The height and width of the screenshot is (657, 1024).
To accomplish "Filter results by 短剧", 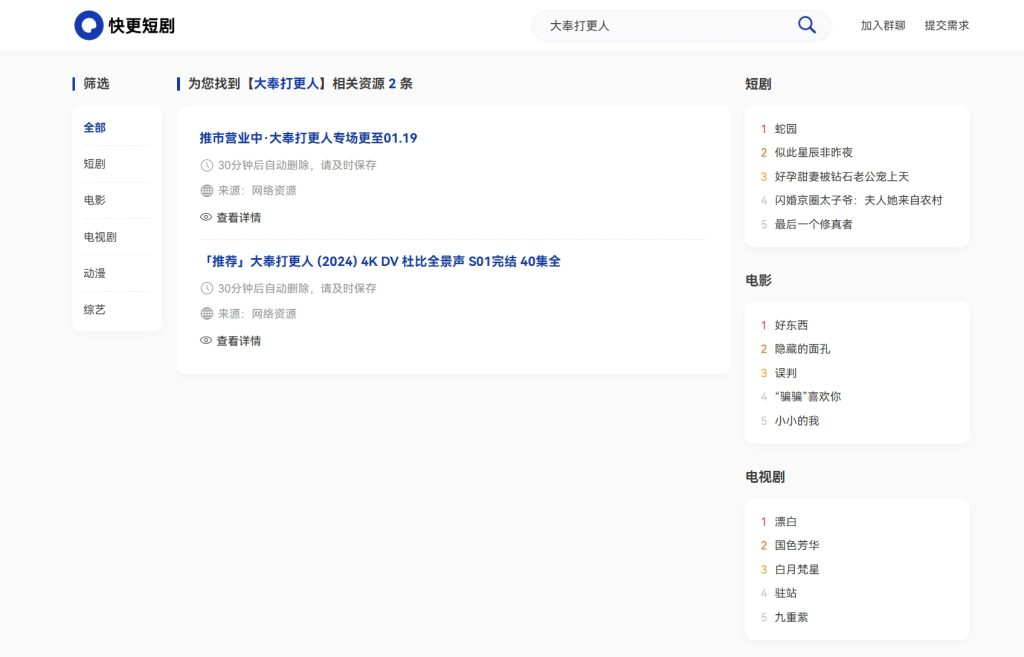I will point(95,164).
